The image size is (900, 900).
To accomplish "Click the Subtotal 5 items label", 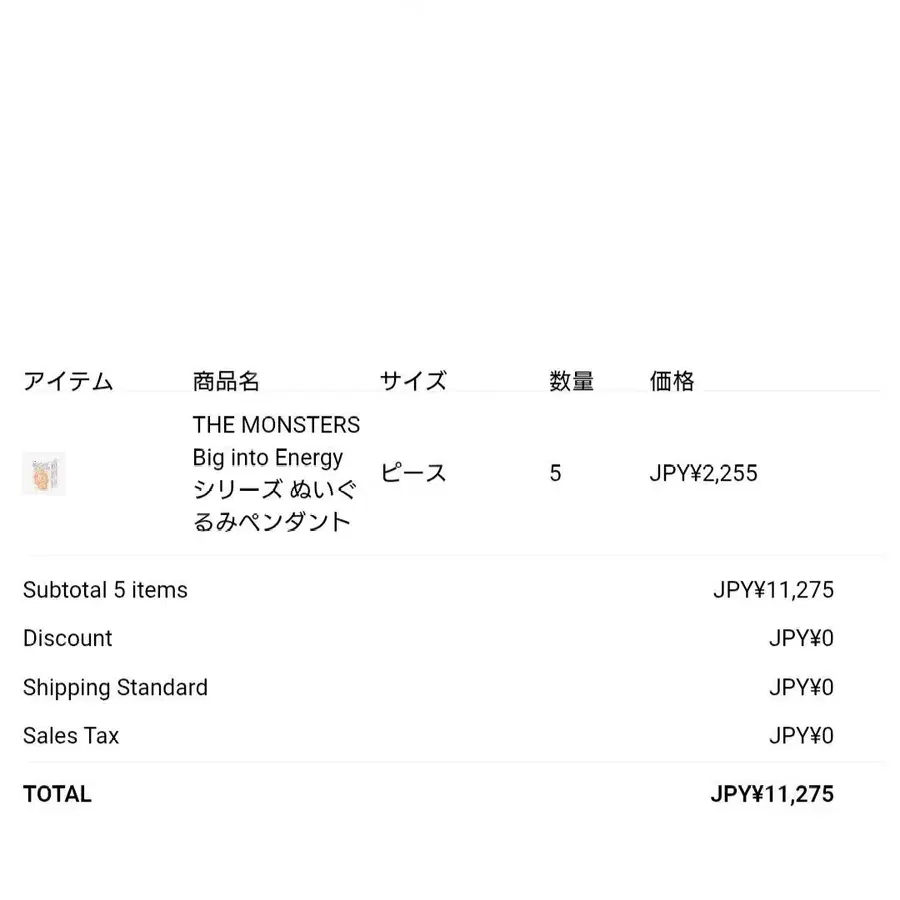I will click(105, 590).
